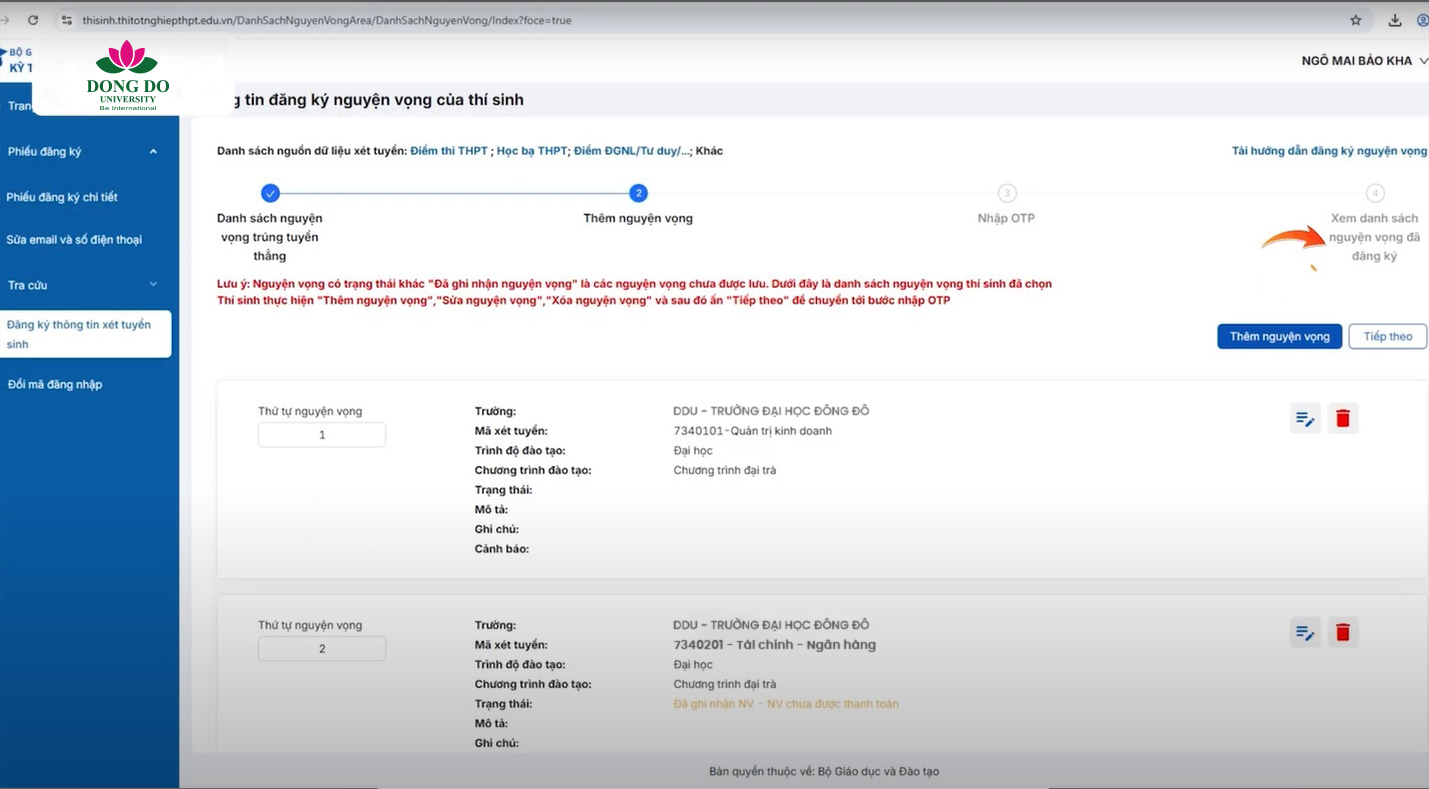Screen dimensions: 1429x789
Task: Expand the Tra cứu sidebar section
Action: 153,285
